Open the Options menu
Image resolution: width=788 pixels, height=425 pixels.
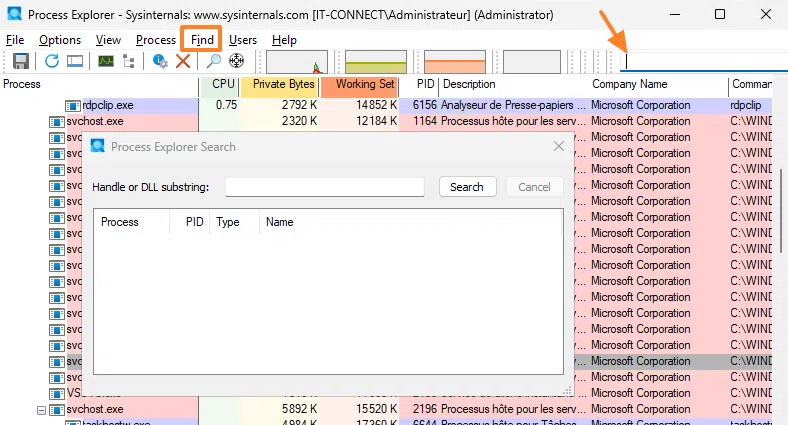point(60,40)
